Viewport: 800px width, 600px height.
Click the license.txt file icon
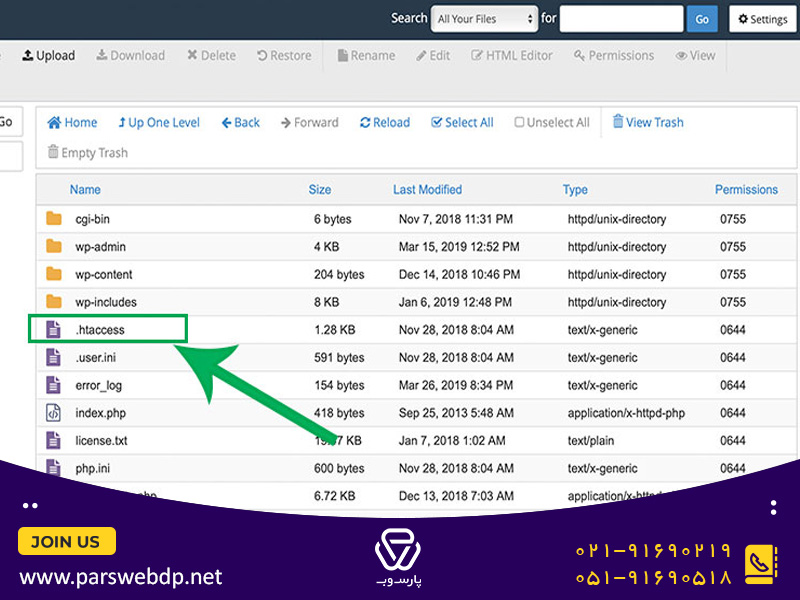point(53,440)
